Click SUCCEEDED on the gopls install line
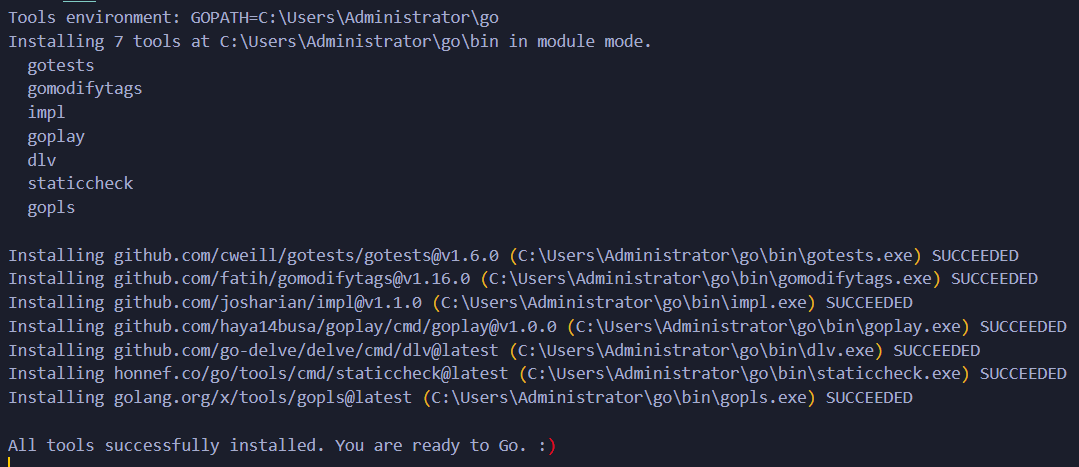Viewport: 1079px width, 467px height. [869, 398]
